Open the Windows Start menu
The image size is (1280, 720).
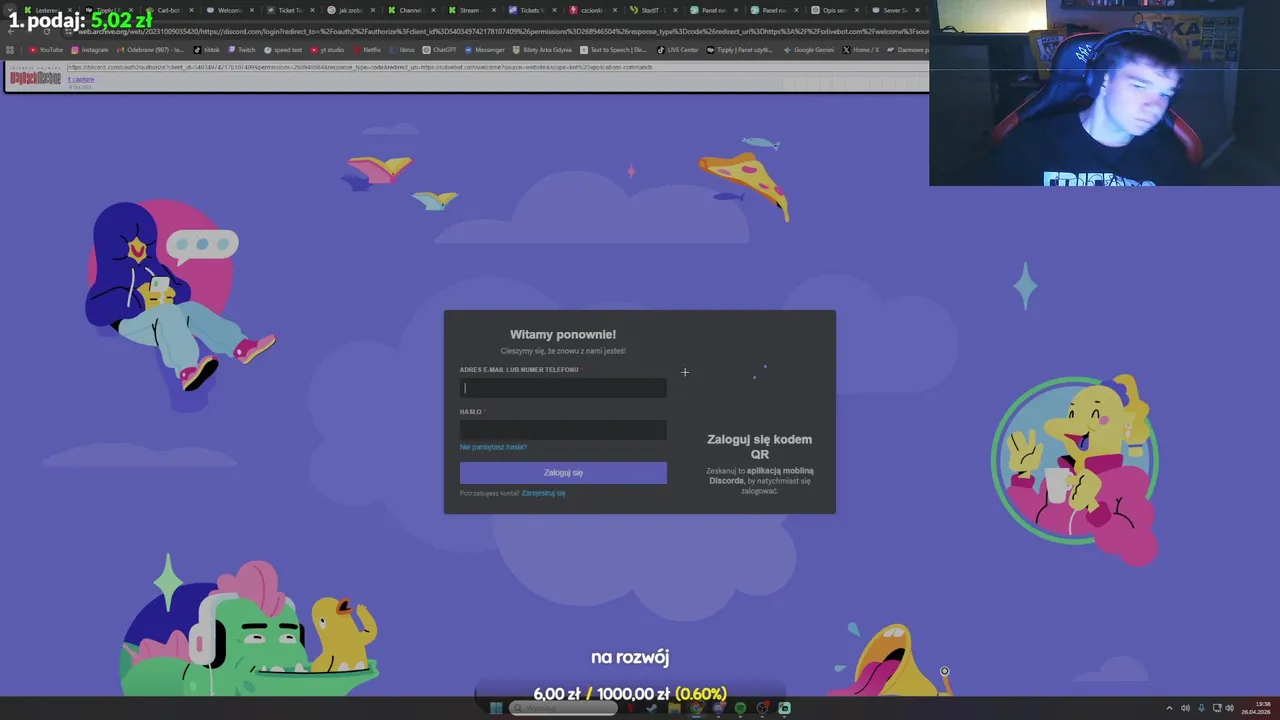(x=496, y=708)
